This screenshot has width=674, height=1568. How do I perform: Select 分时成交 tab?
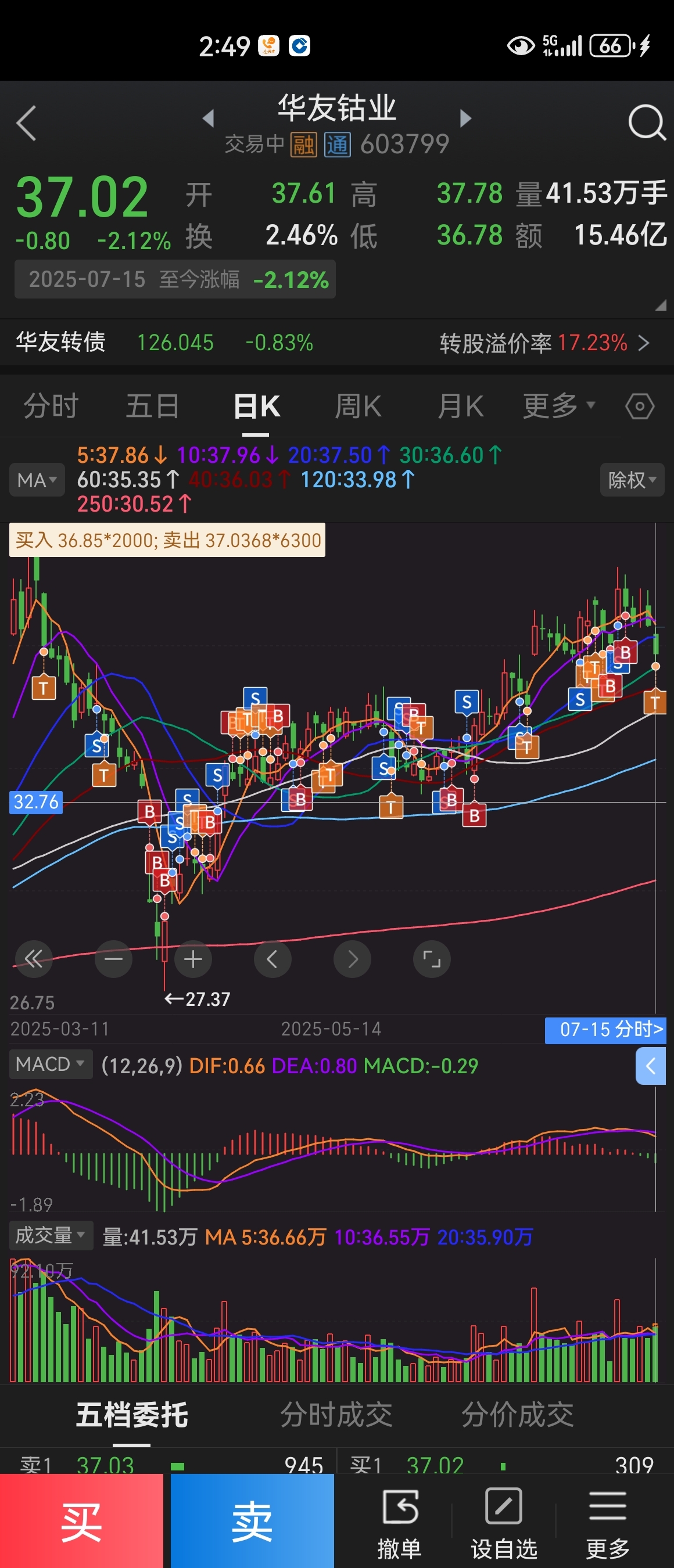pos(336,1415)
